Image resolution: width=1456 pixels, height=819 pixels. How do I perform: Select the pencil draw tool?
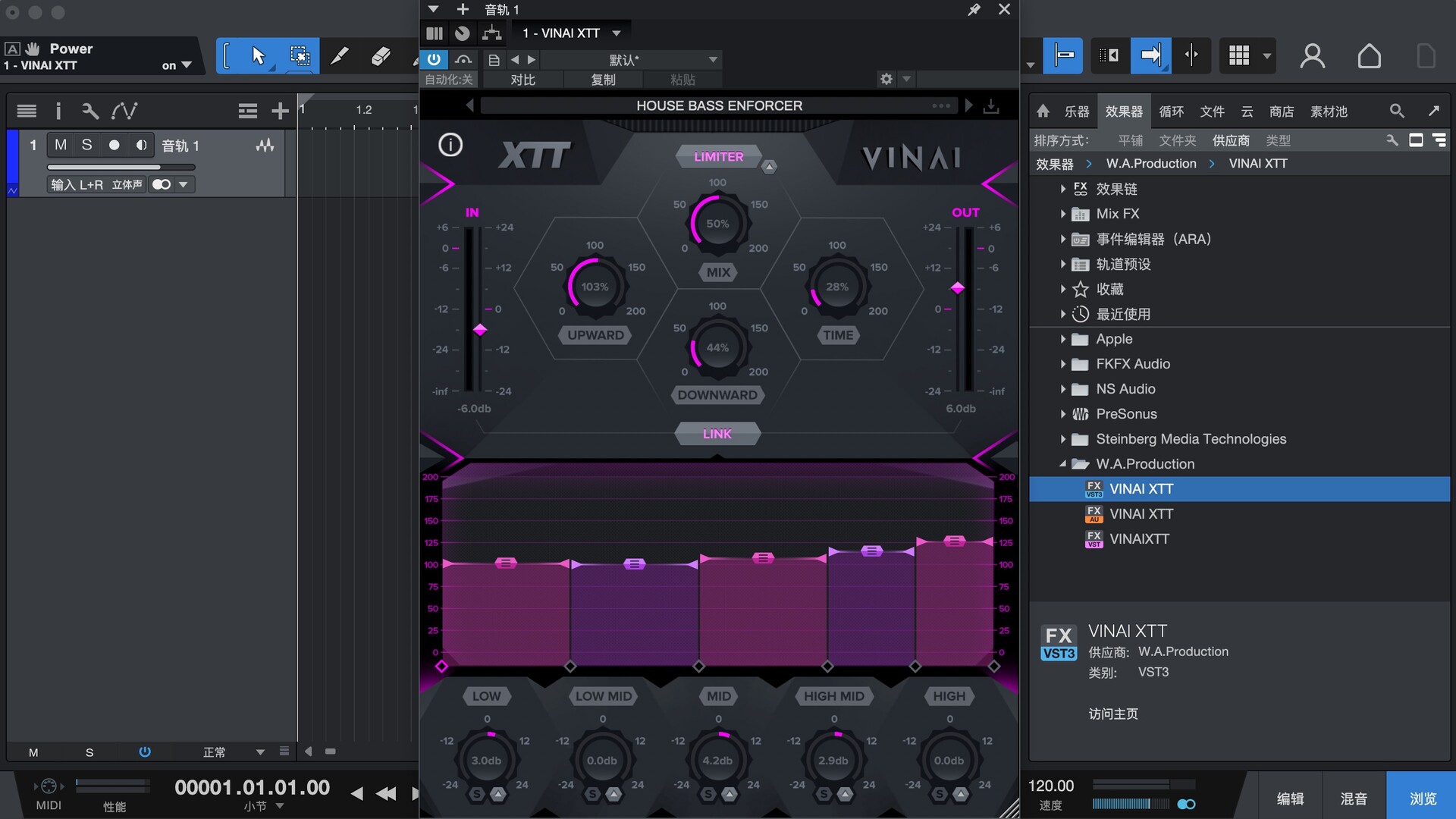pos(340,56)
